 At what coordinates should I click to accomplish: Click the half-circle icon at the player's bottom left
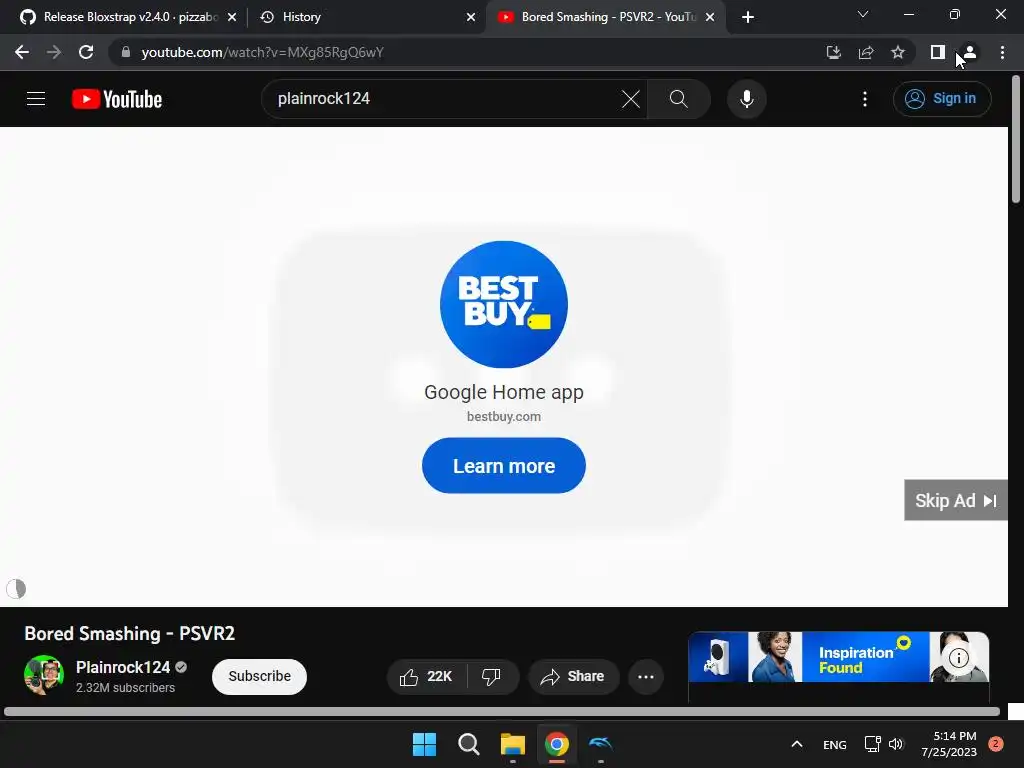tap(16, 589)
